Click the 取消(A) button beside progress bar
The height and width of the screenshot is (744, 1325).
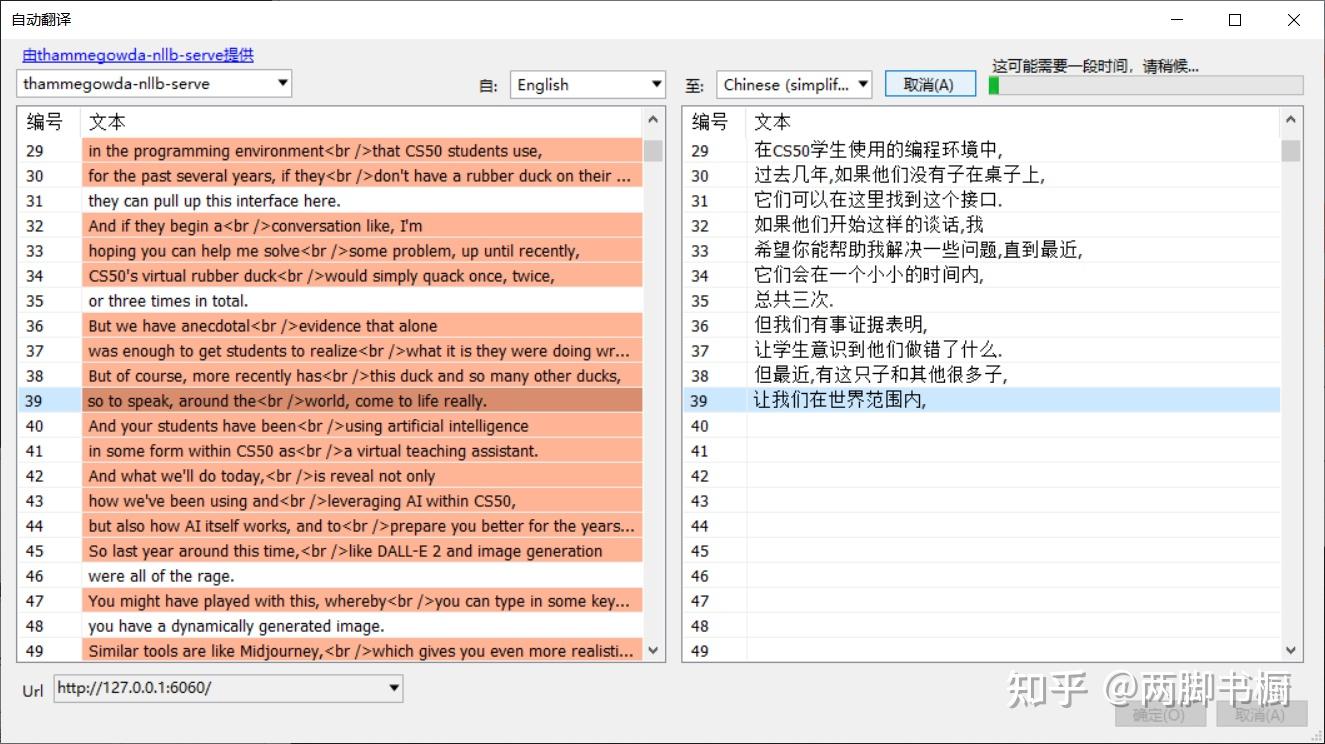930,85
